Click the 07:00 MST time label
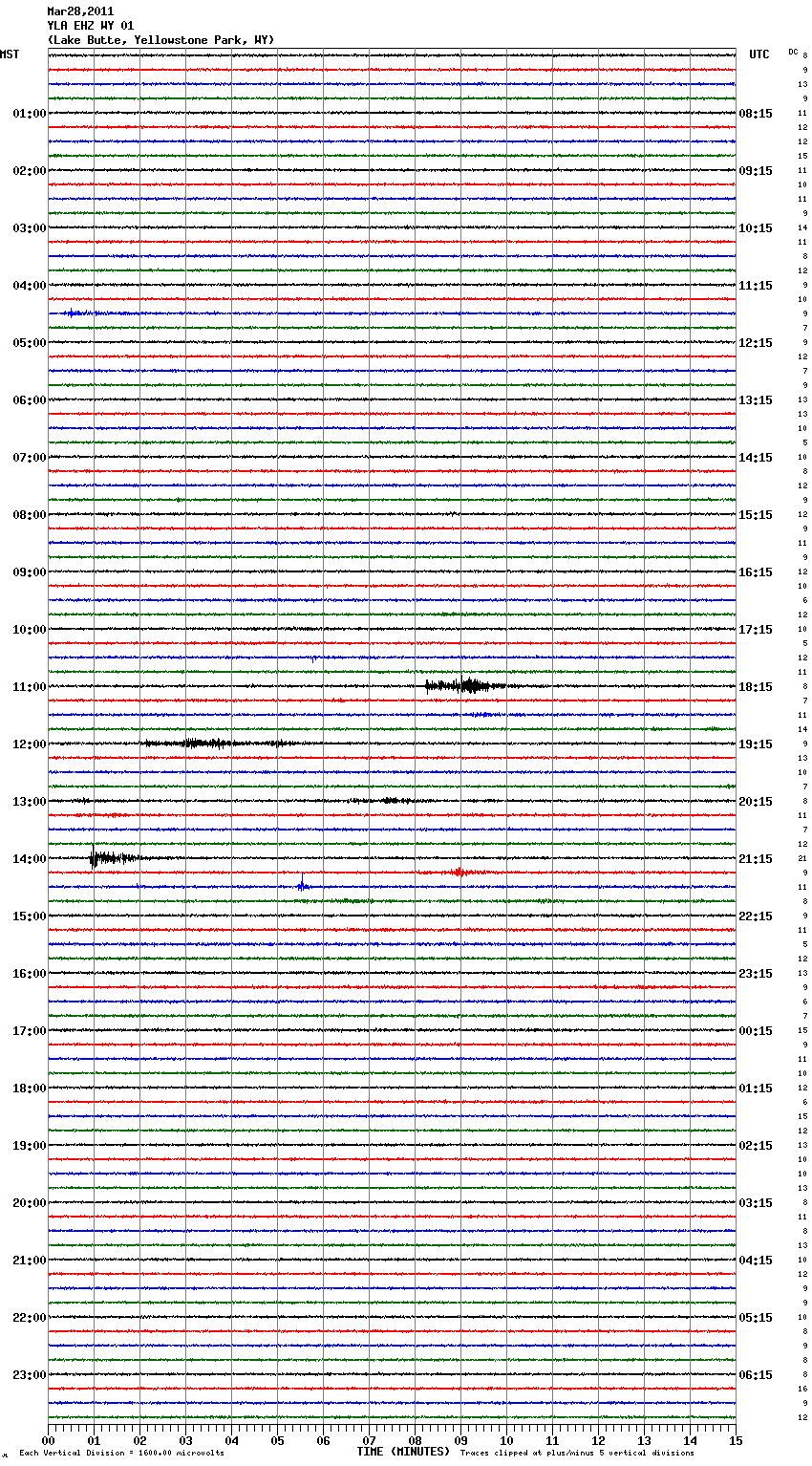 coord(30,458)
